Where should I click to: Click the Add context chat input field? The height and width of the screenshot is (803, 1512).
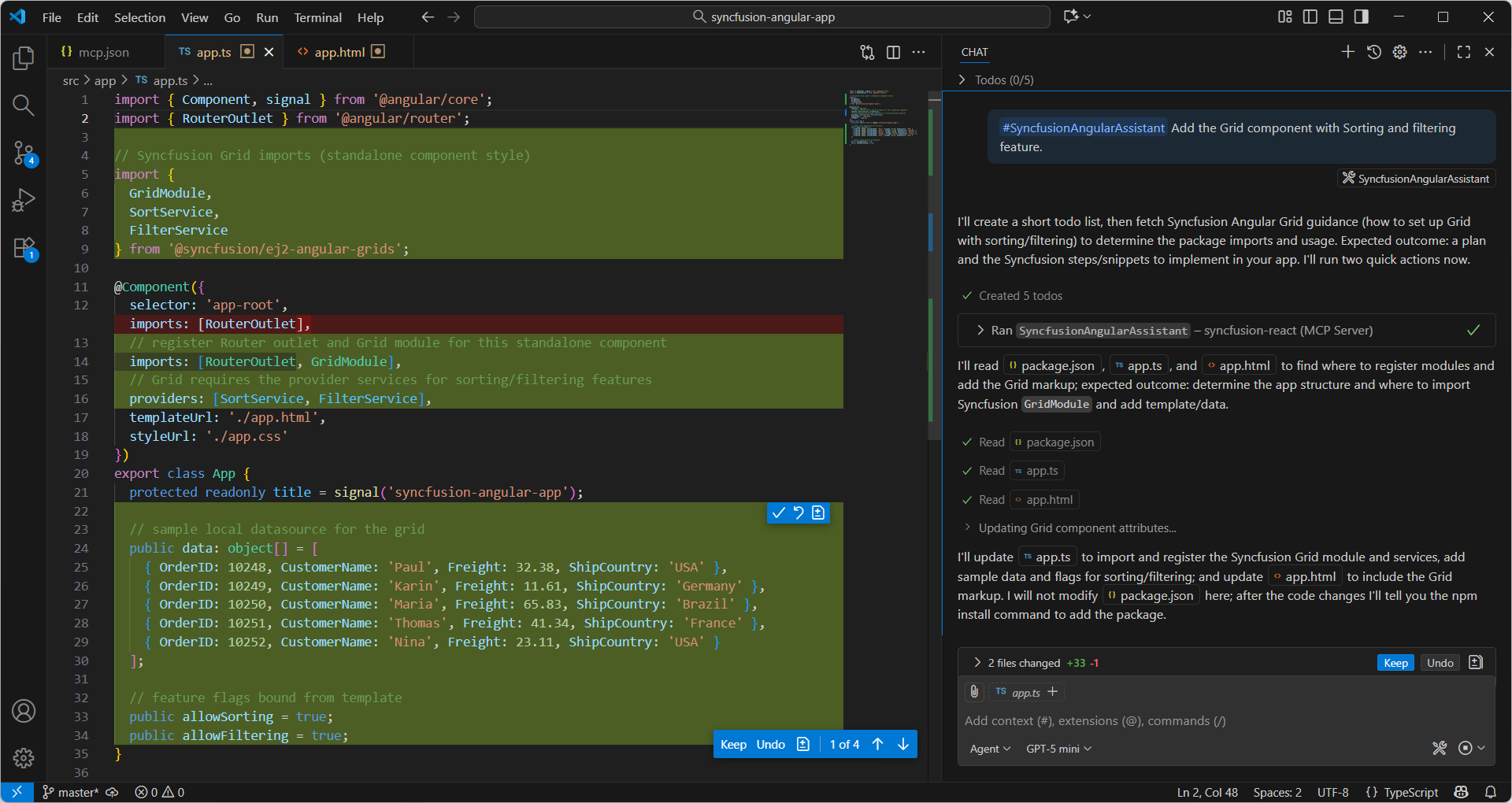(1102, 720)
